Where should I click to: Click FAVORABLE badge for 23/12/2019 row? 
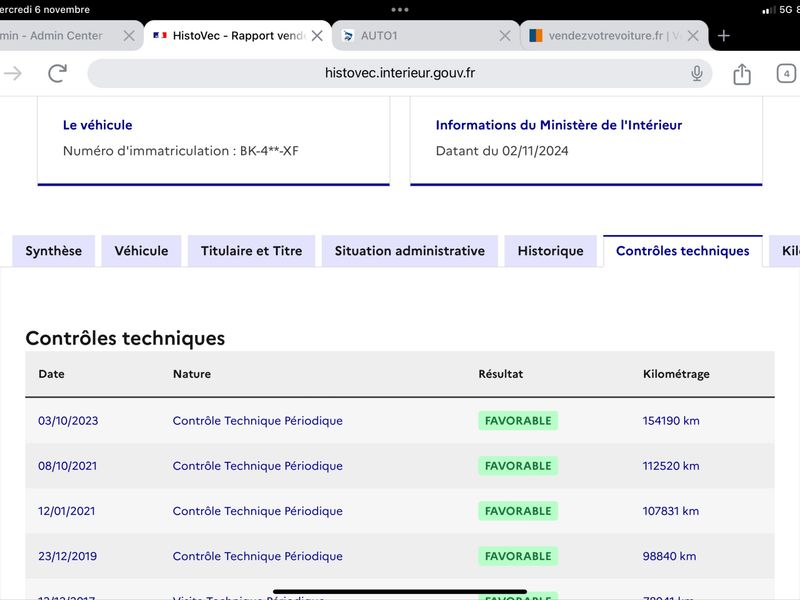(x=518, y=556)
